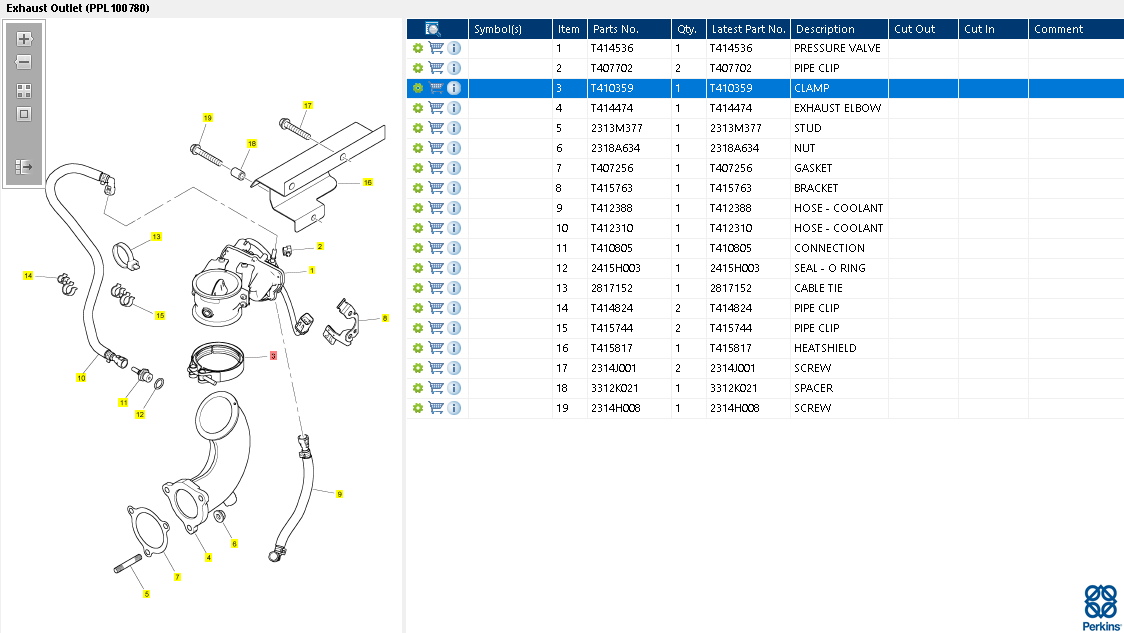Add PRESSURE VALVE T414536 to cart
This screenshot has height=633, width=1124.
436,48
